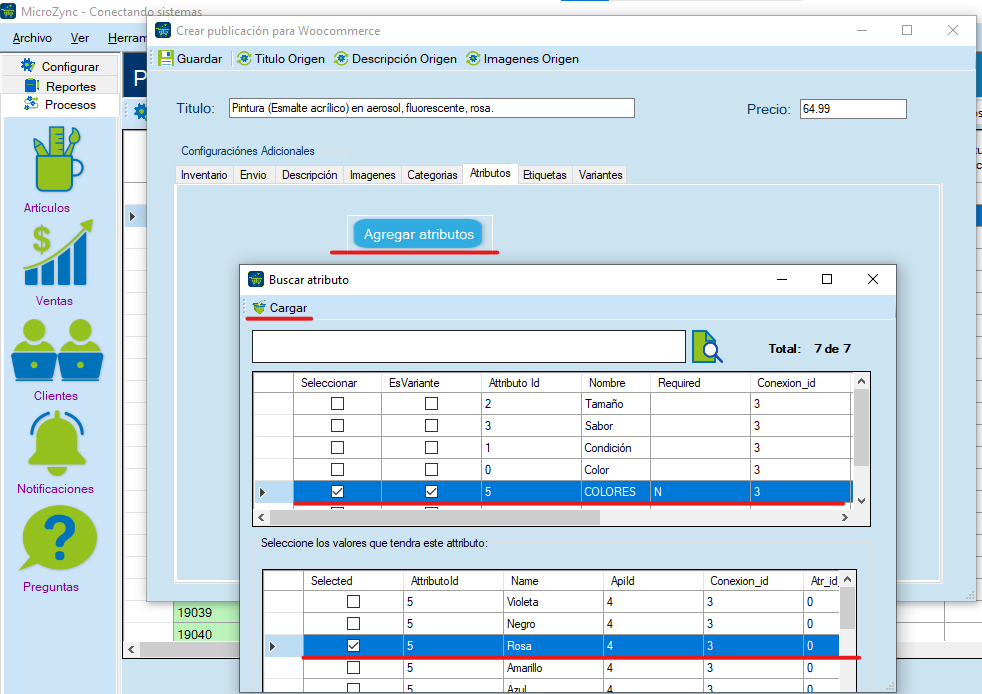The height and width of the screenshot is (694, 982).
Task: Toggle Seleccionar checkbox for Color row
Action: [338, 469]
